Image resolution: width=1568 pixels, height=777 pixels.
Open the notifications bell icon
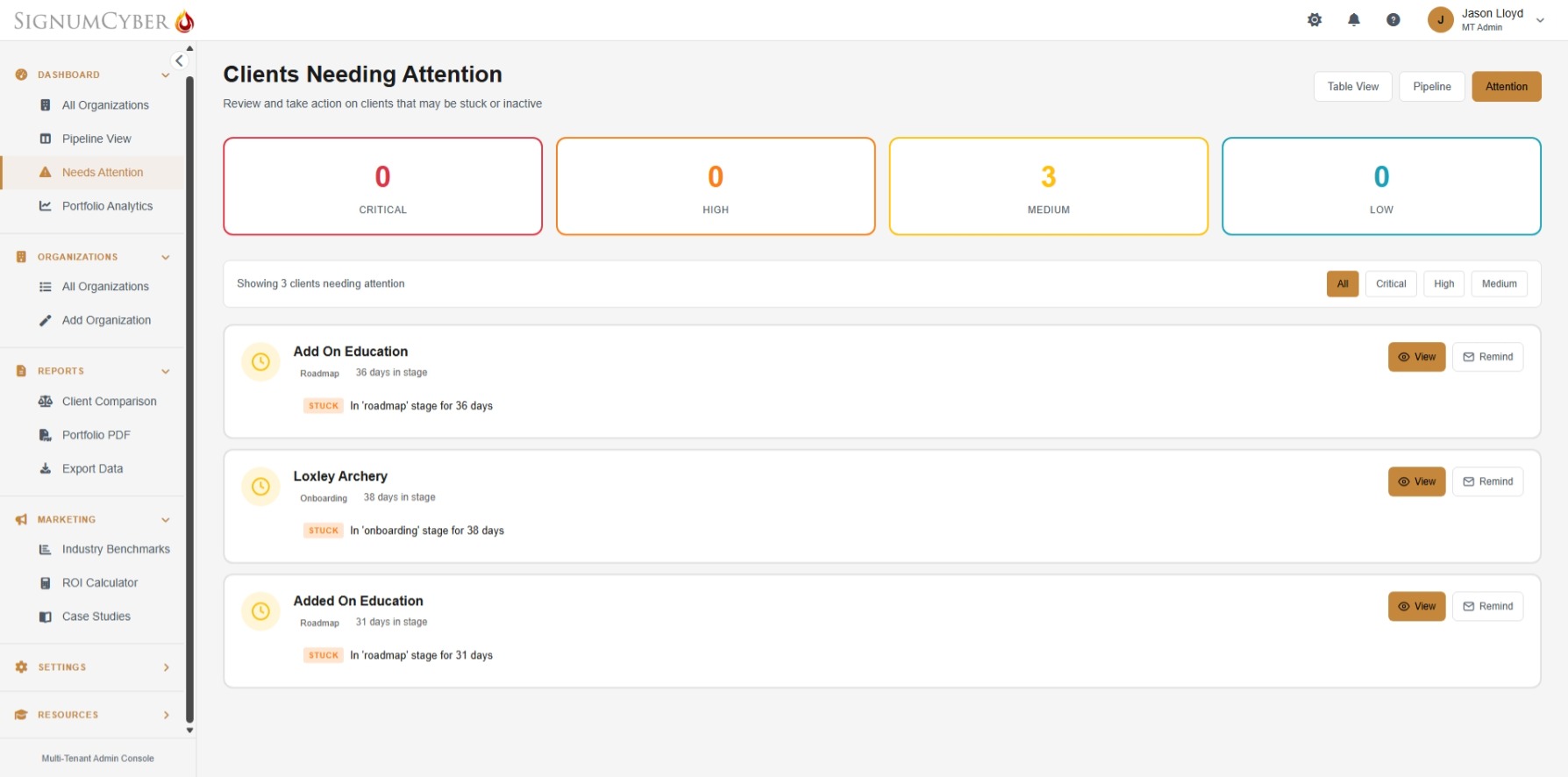1353,19
